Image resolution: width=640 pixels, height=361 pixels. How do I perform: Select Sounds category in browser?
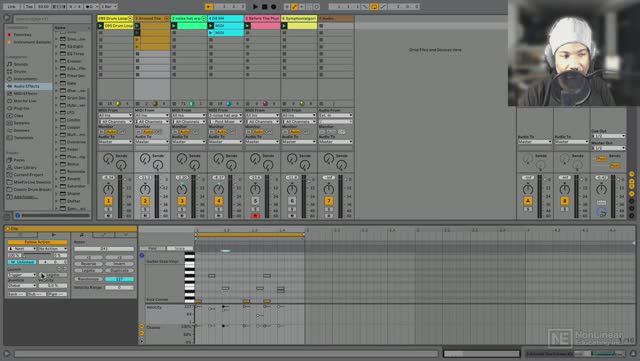21,64
